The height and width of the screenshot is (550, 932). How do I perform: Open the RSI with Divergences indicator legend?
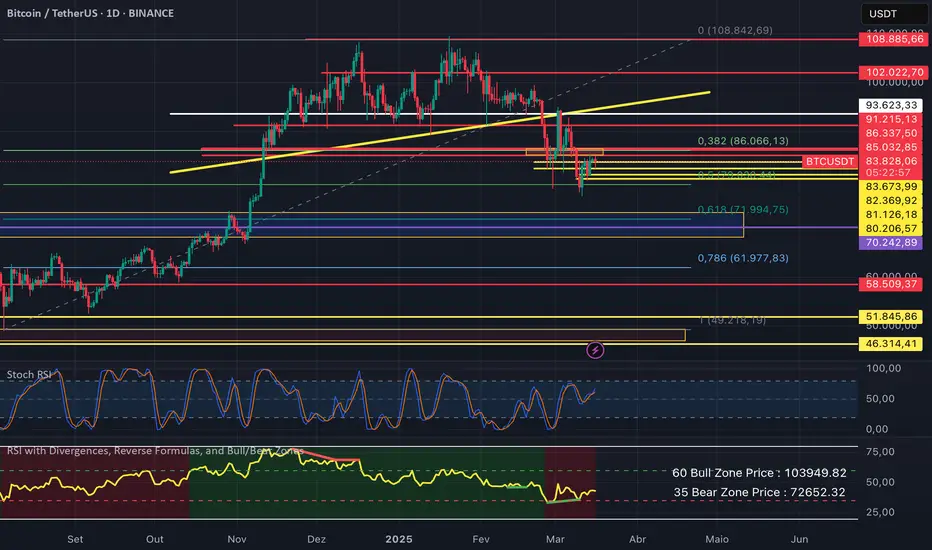(155, 451)
